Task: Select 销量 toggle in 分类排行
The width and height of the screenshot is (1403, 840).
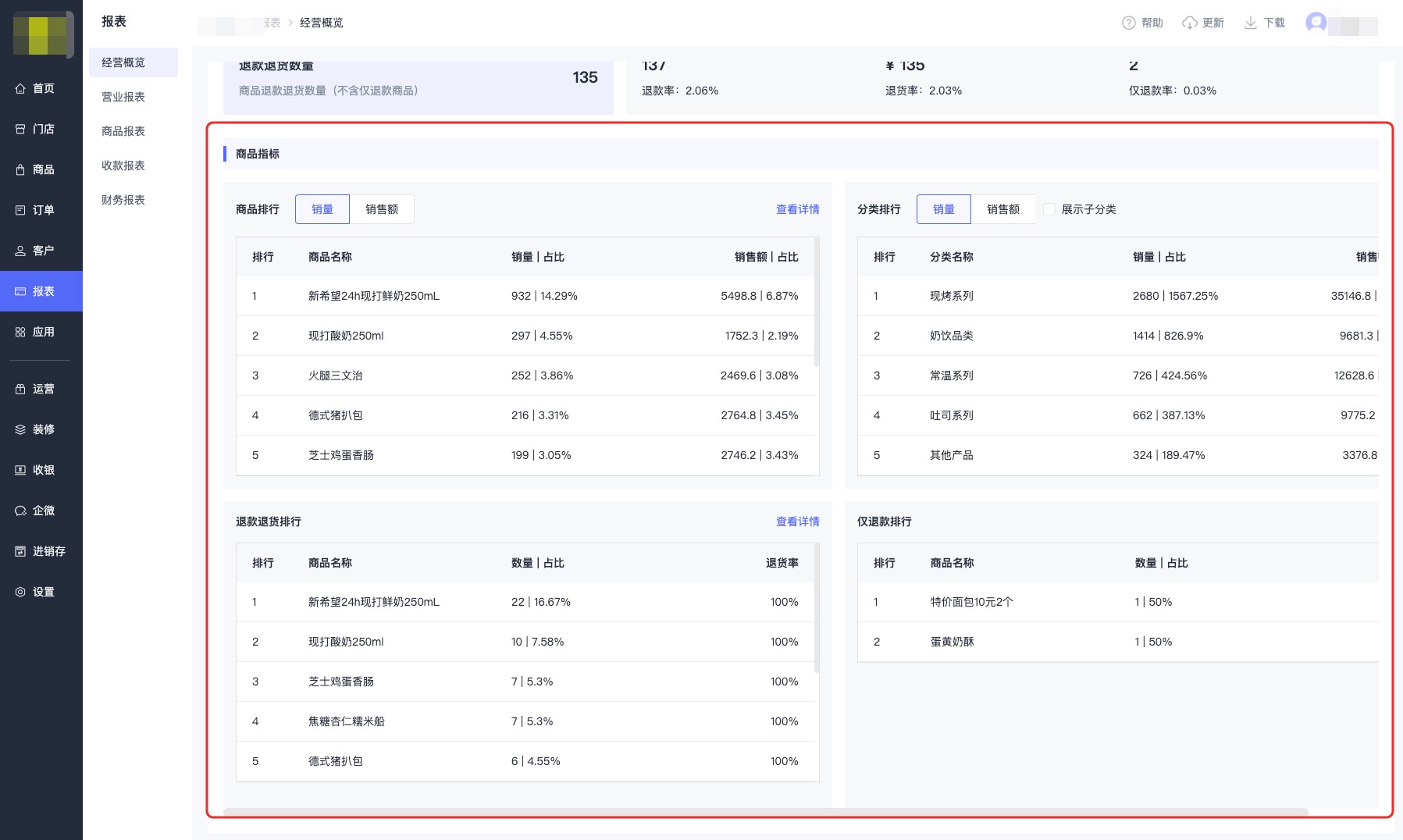Action: coord(943,209)
